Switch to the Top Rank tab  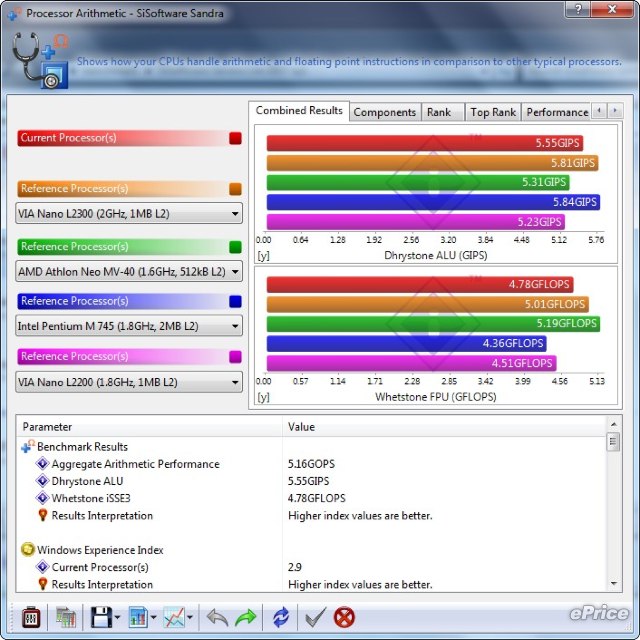(493, 112)
